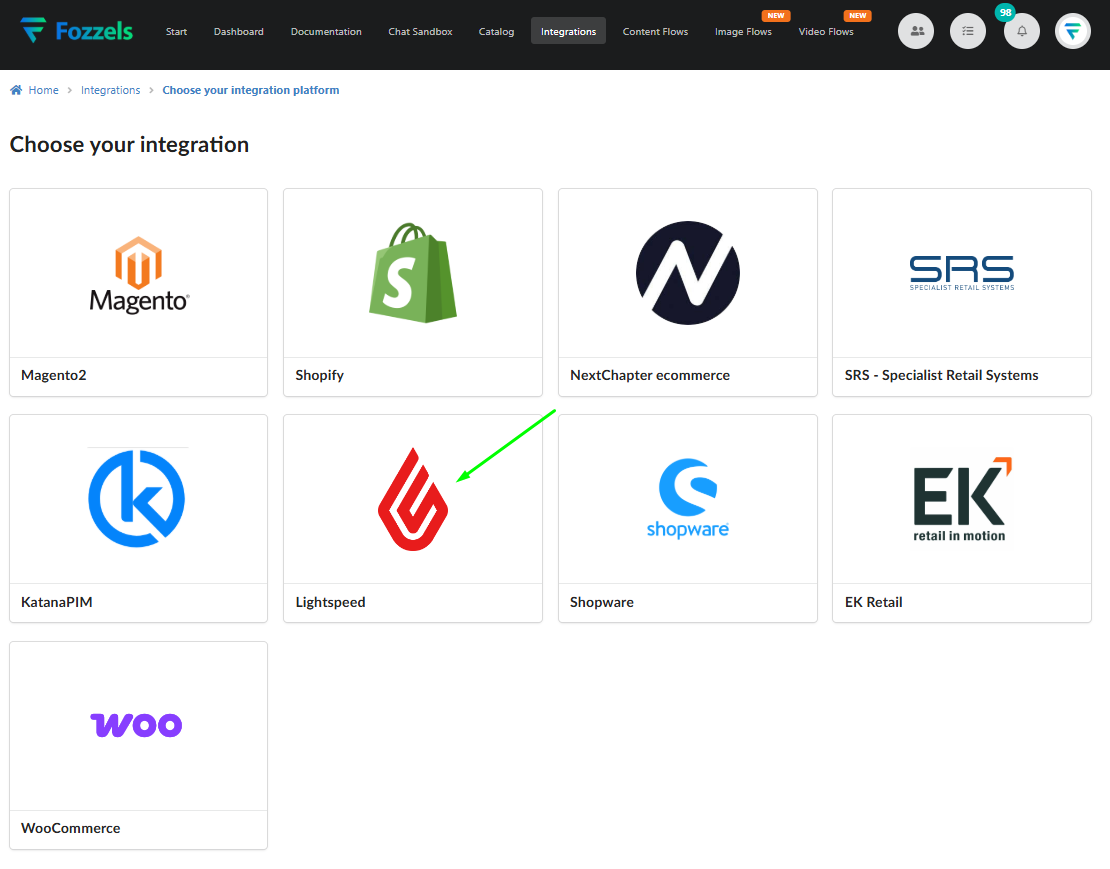
Task: Select the KatanaPIM blue K logo
Action: click(137, 498)
